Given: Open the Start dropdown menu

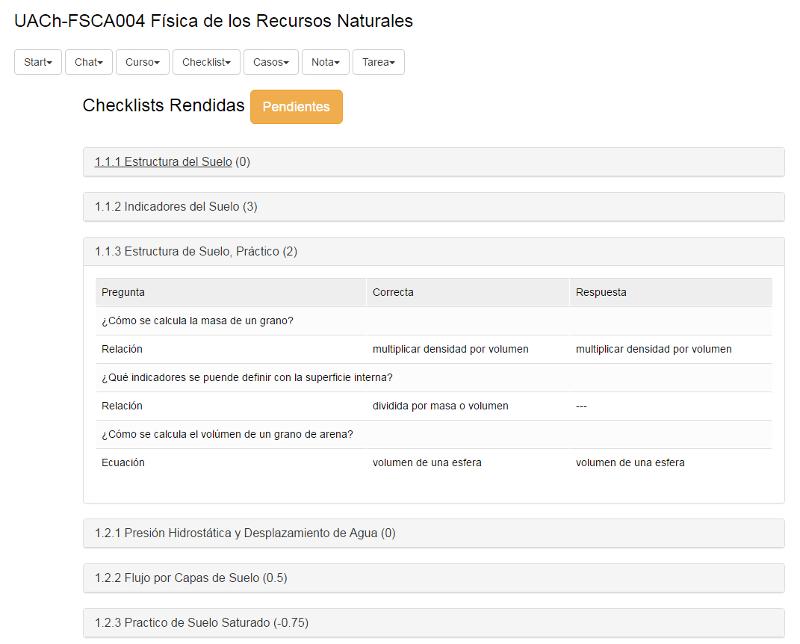Looking at the screenshot, I should pyautogui.click(x=38, y=62).
